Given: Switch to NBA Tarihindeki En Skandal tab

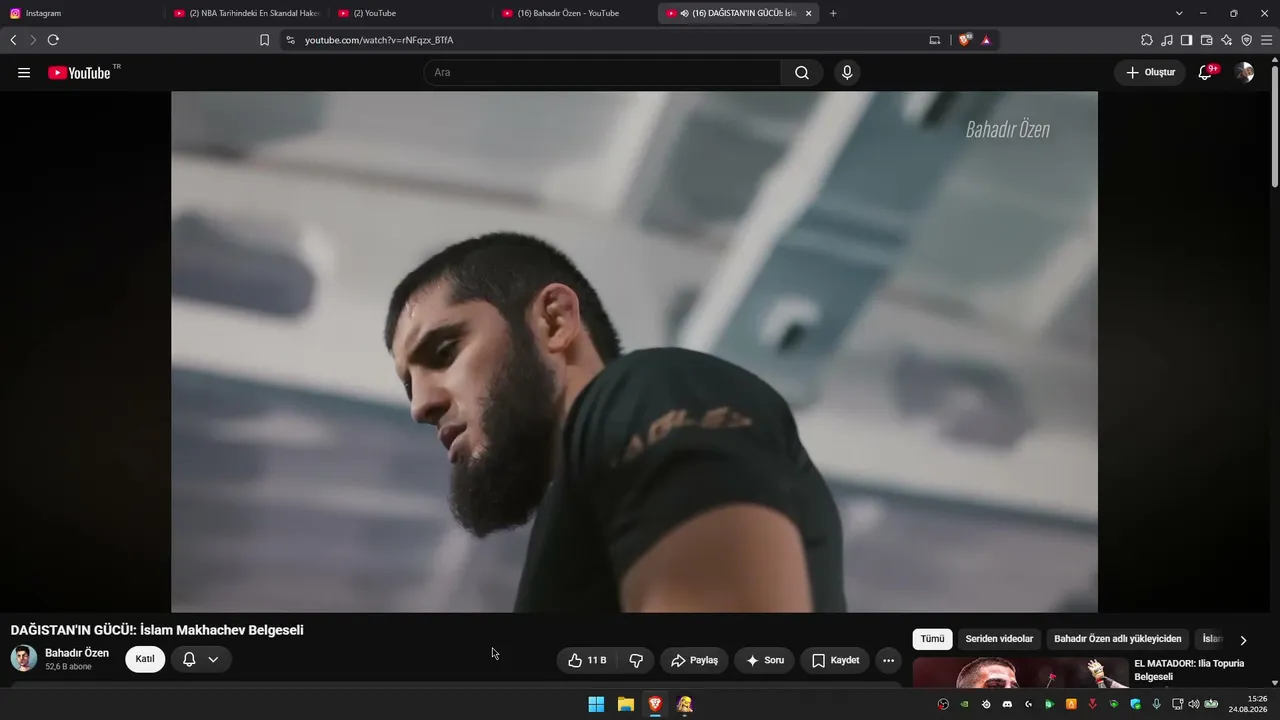Looking at the screenshot, I should (x=245, y=13).
